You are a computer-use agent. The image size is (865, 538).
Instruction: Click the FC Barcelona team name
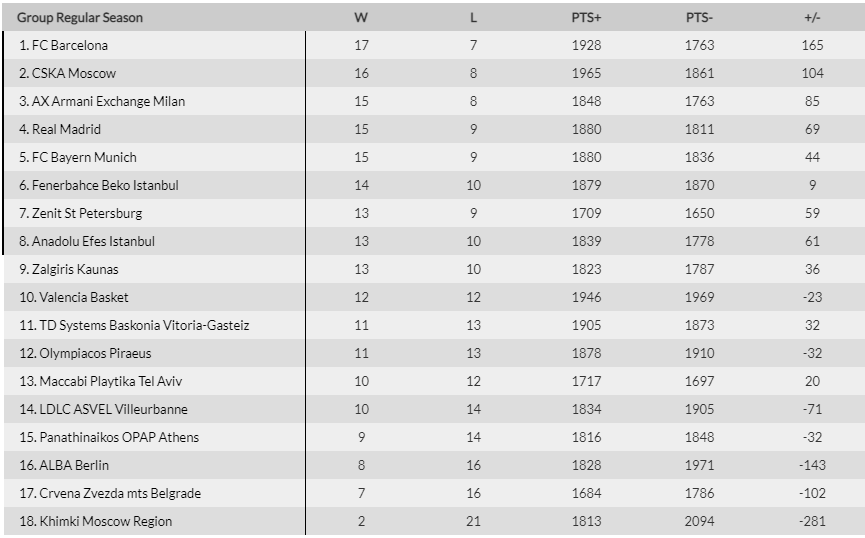pyautogui.click(x=70, y=45)
